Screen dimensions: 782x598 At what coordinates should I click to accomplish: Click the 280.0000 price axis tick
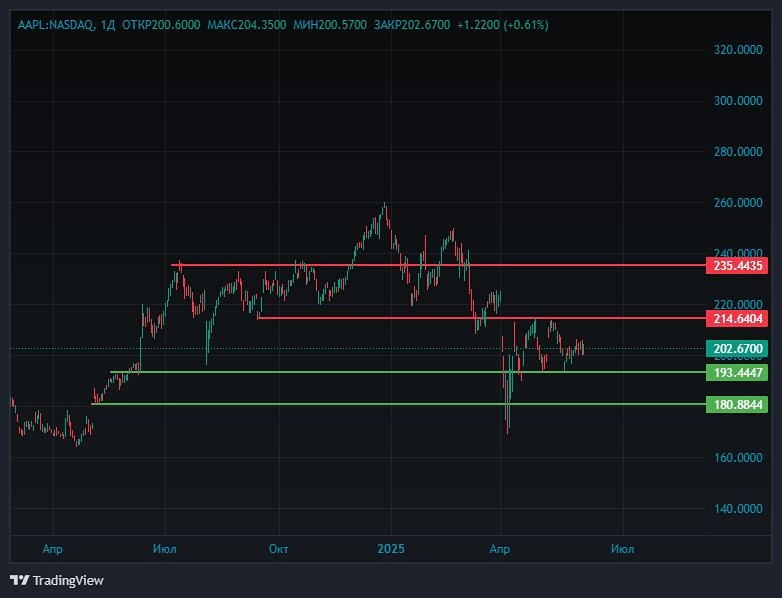click(x=738, y=152)
